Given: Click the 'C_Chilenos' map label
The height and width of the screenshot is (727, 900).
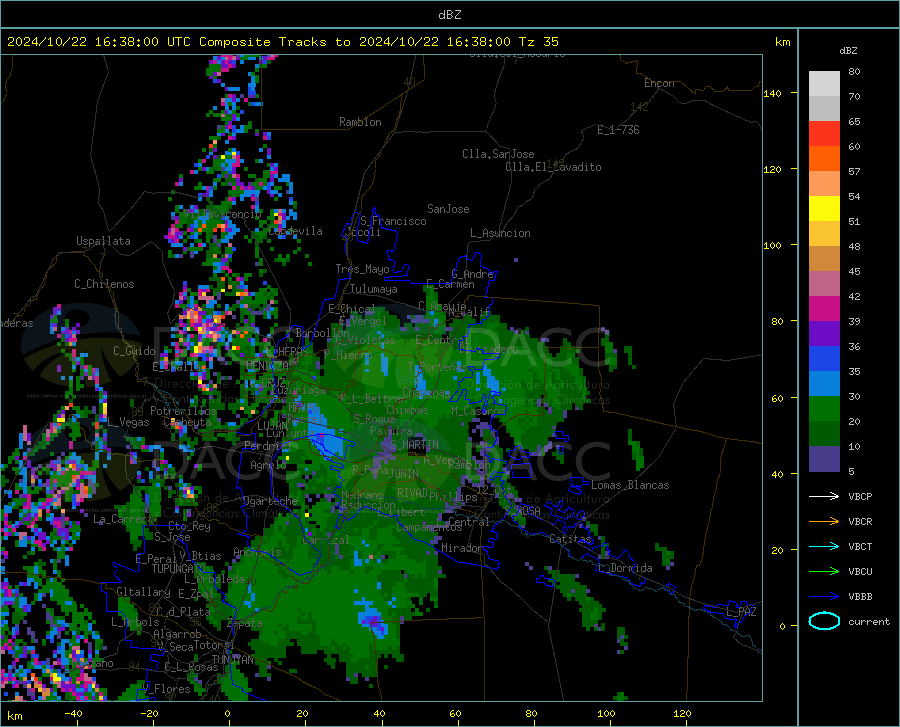Looking at the screenshot, I should point(104,284).
